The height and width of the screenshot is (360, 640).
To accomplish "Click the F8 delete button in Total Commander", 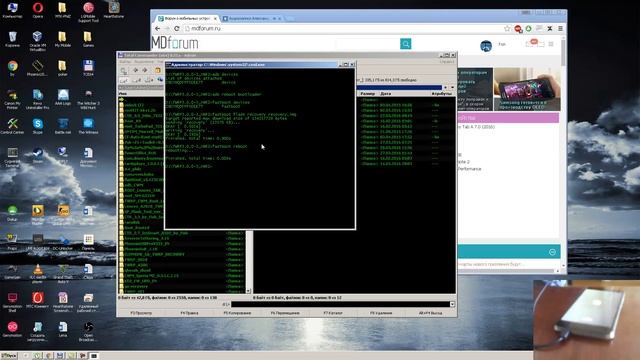I will pyautogui.click(x=381, y=313).
